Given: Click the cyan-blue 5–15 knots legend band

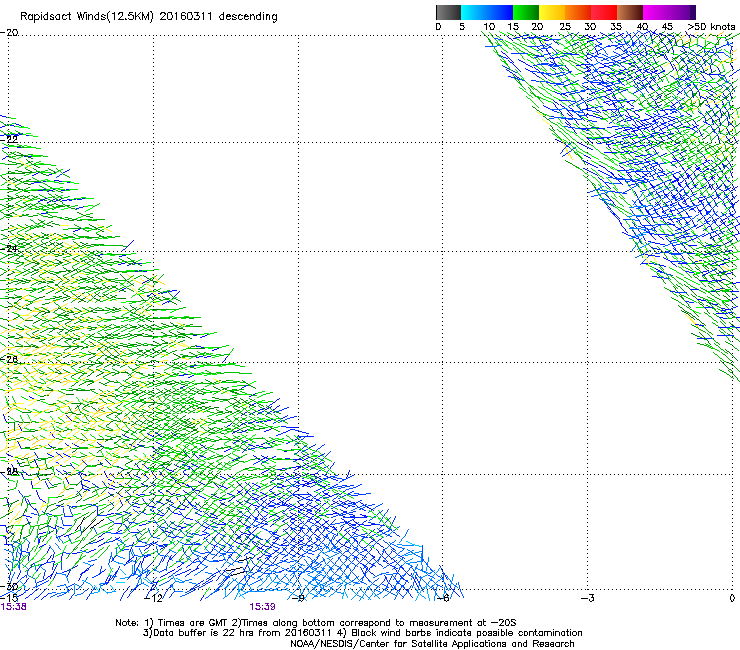Looking at the screenshot, I should tap(487, 12).
